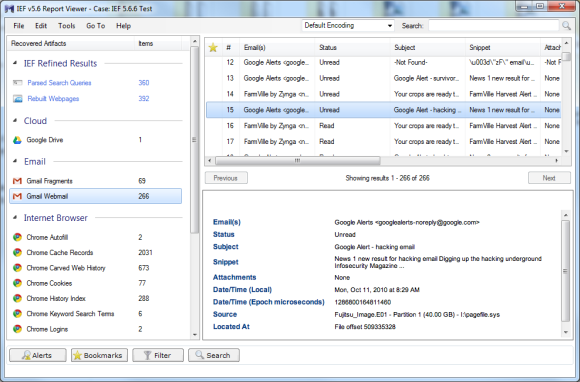
Task: Click the Gmail Fragments M icon
Action: pos(17,181)
